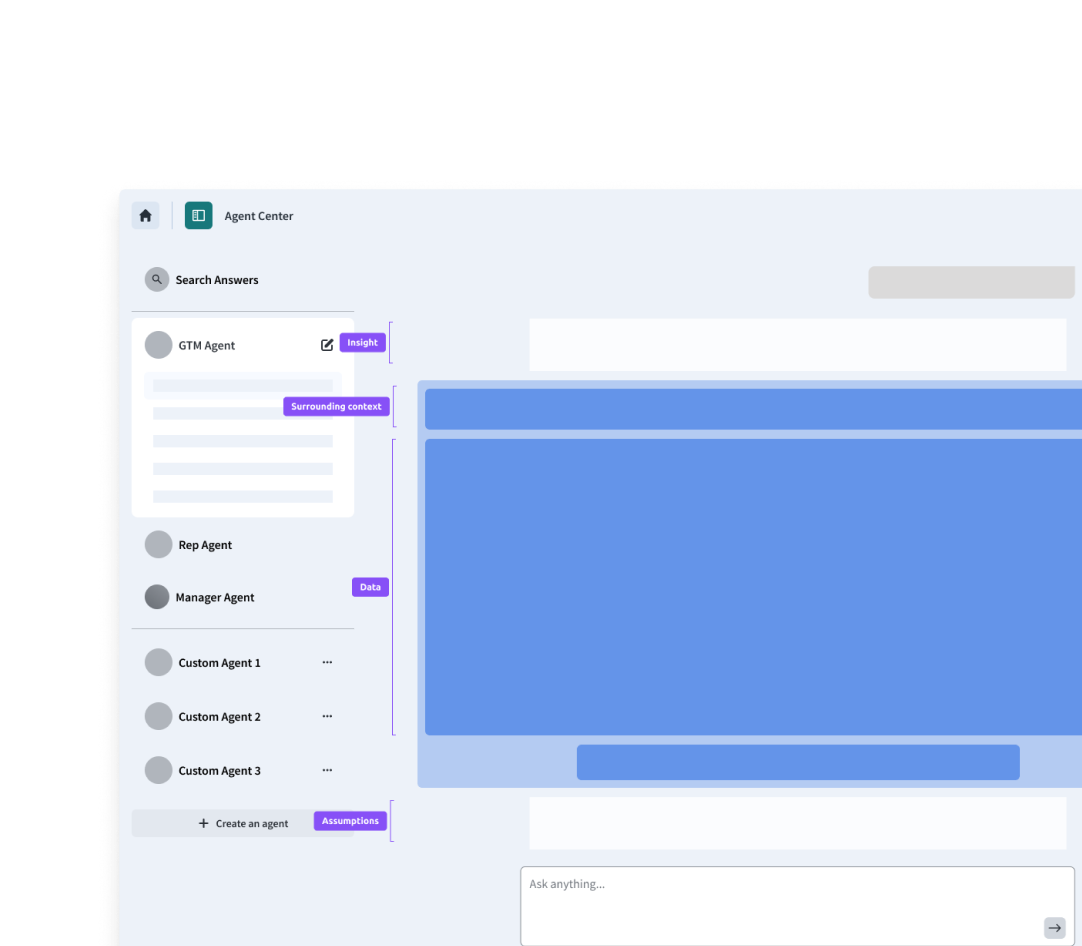Click the Assumptions tag label
This screenshot has height=946, width=1082.
(x=349, y=820)
